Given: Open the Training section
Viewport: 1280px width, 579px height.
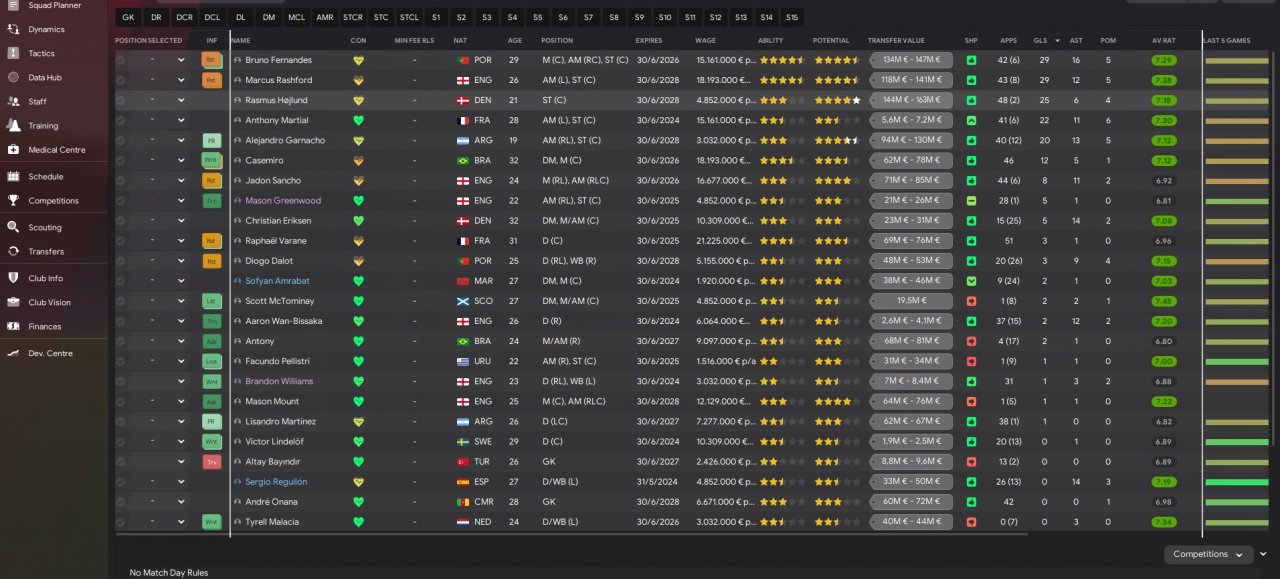Looking at the screenshot, I should coord(43,126).
